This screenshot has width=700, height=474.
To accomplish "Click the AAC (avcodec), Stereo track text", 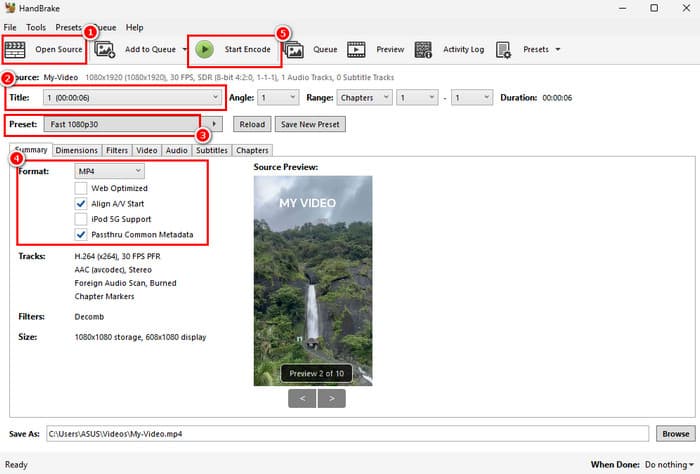I will point(113,270).
